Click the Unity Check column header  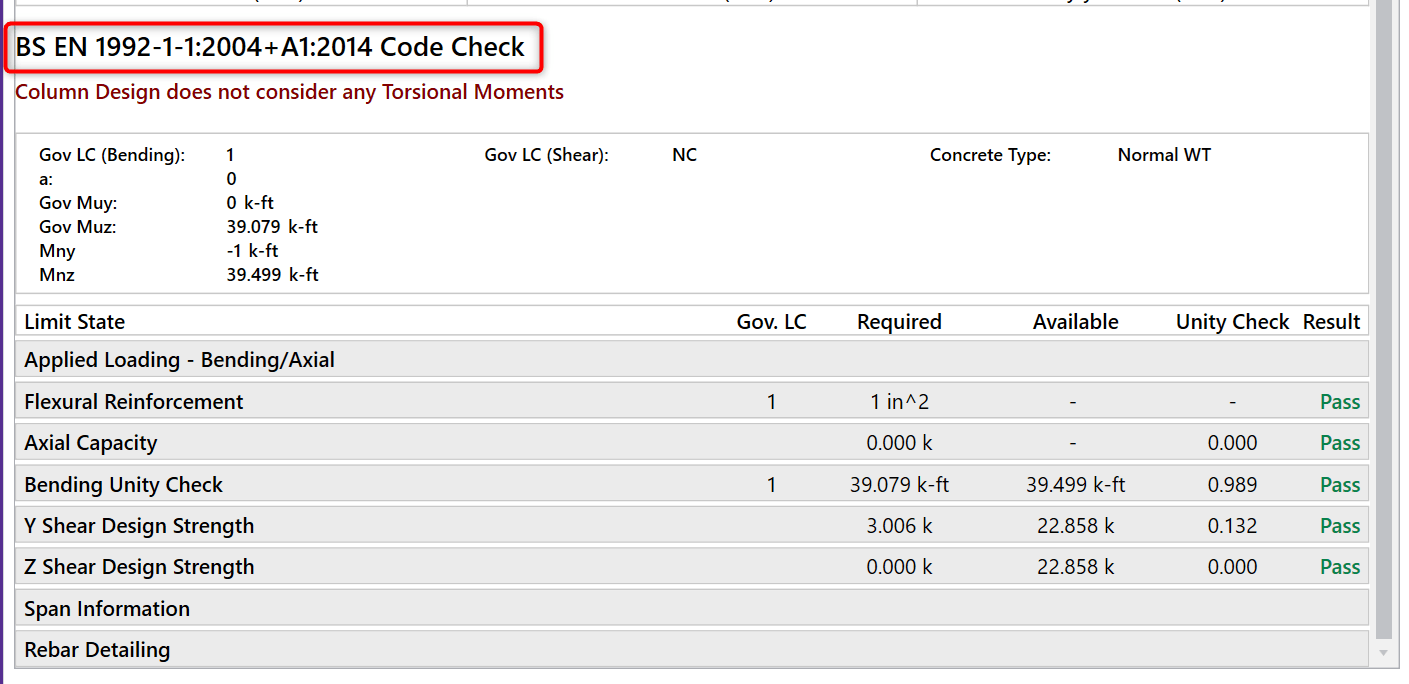pyautogui.click(x=1232, y=322)
